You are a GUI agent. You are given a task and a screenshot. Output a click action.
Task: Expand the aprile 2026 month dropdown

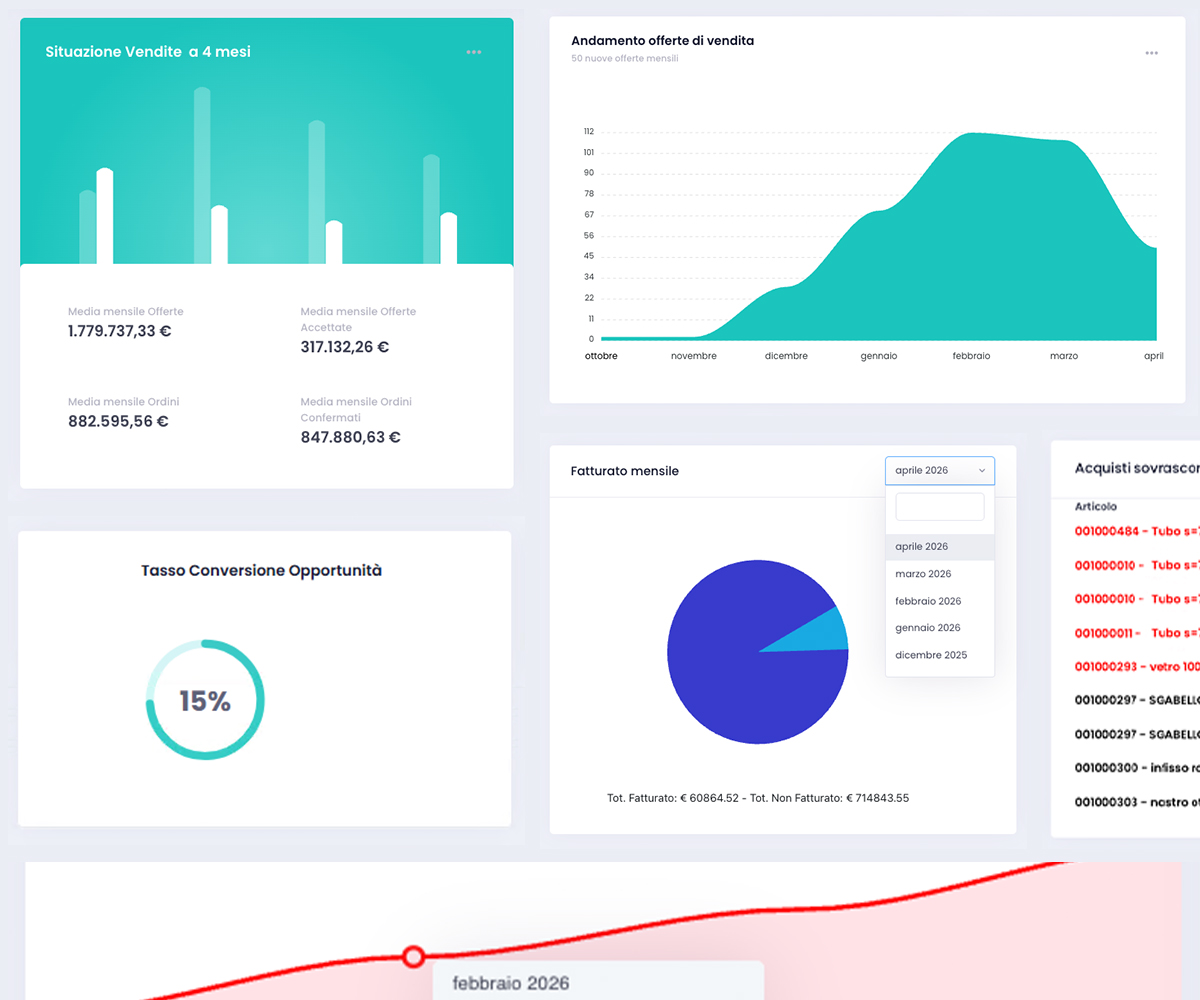(940, 470)
